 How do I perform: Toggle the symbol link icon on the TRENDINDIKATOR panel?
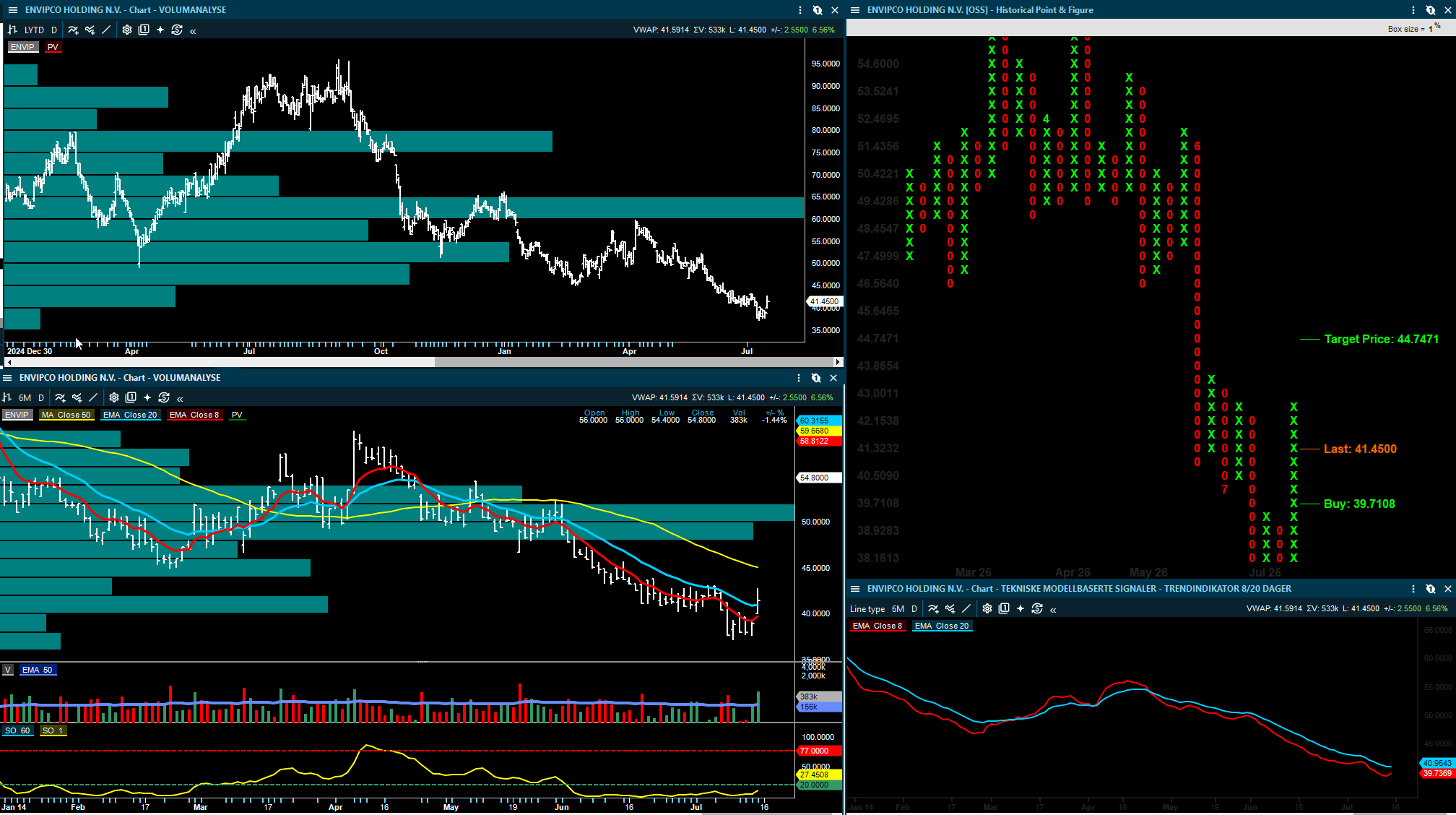coord(1431,589)
